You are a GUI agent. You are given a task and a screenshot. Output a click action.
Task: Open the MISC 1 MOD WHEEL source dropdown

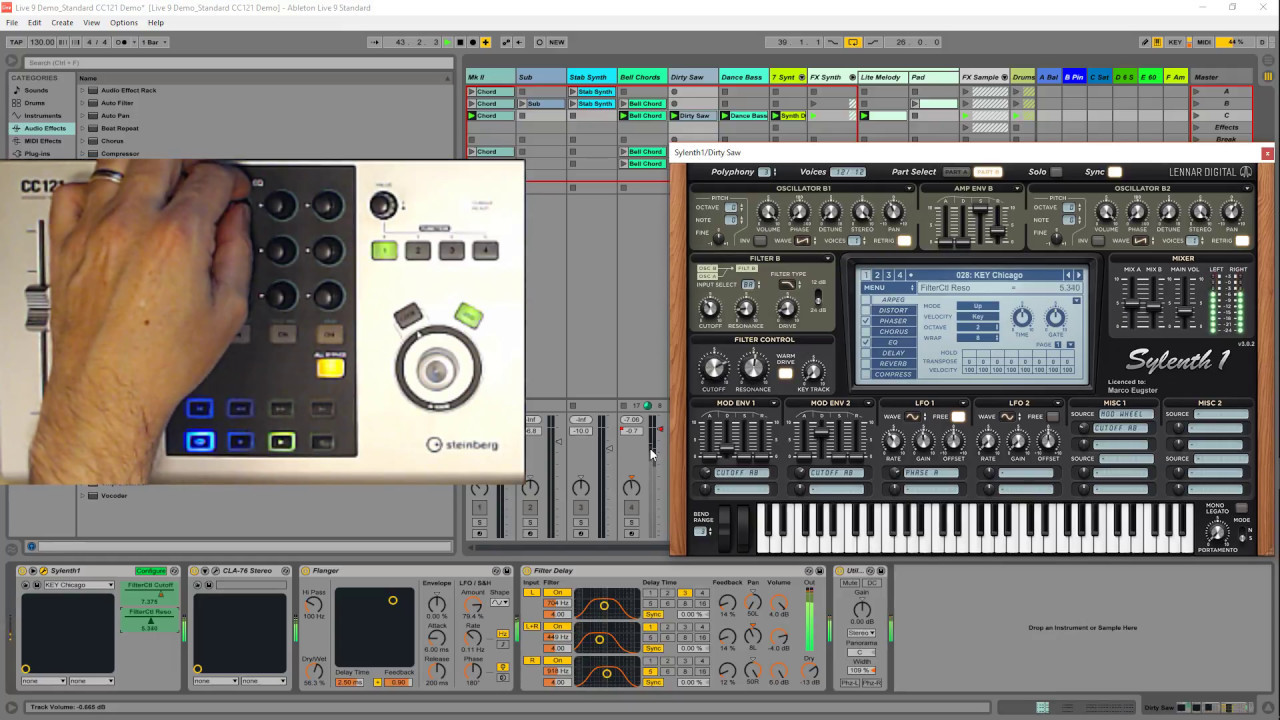[1126, 414]
